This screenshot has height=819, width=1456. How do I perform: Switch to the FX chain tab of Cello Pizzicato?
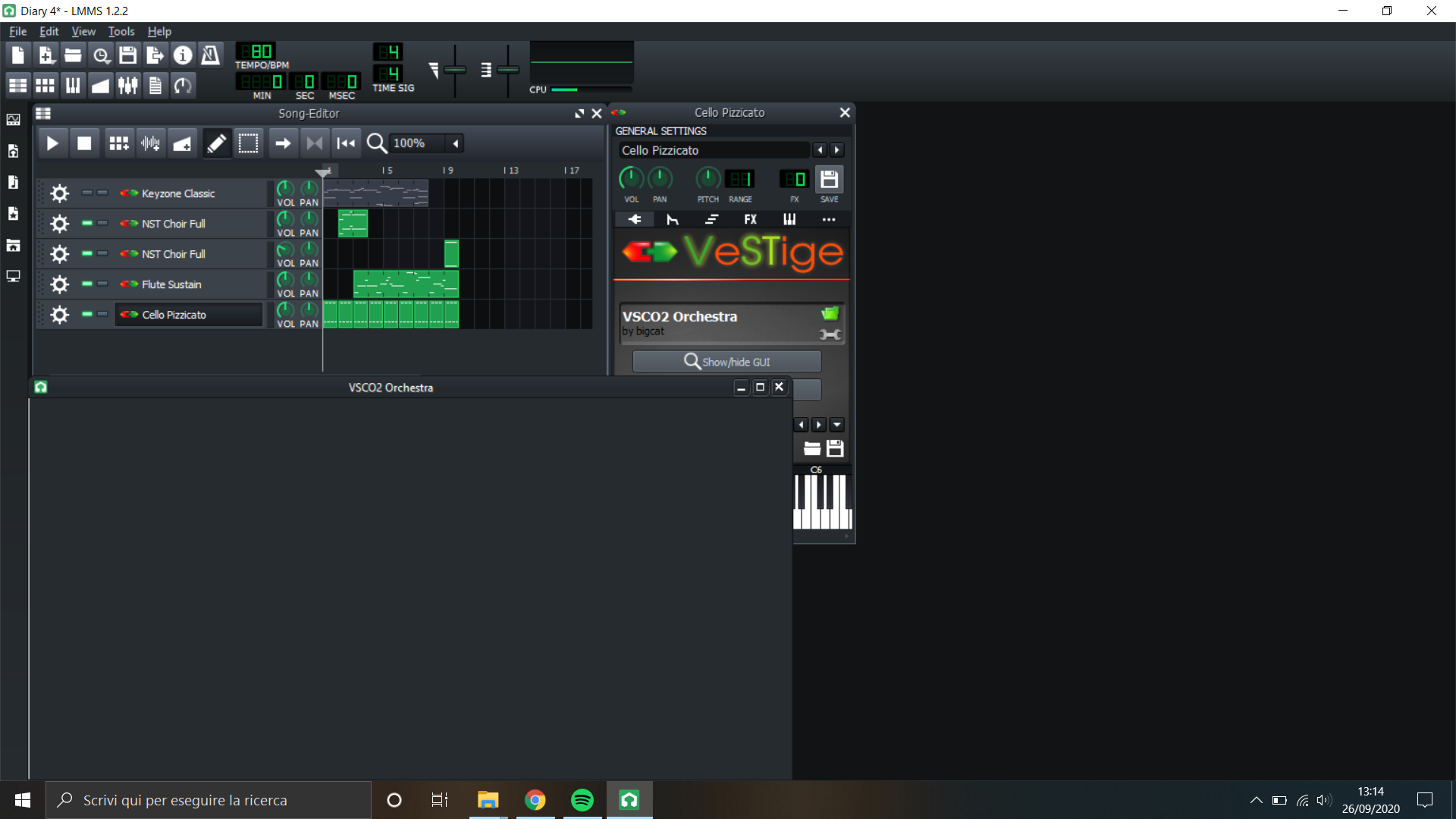click(750, 219)
